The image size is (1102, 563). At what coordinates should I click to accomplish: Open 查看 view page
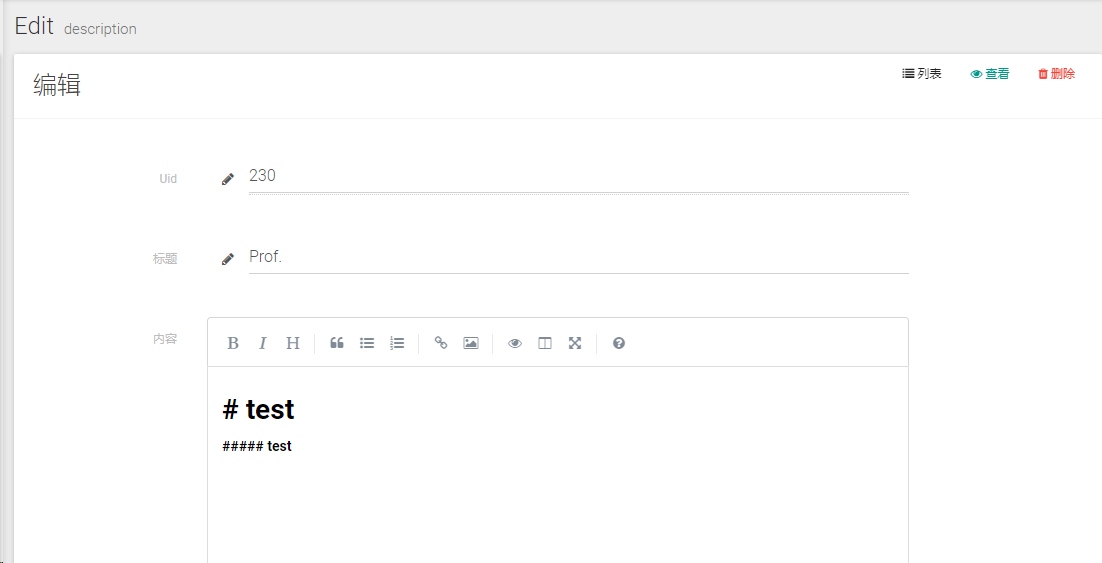click(990, 74)
